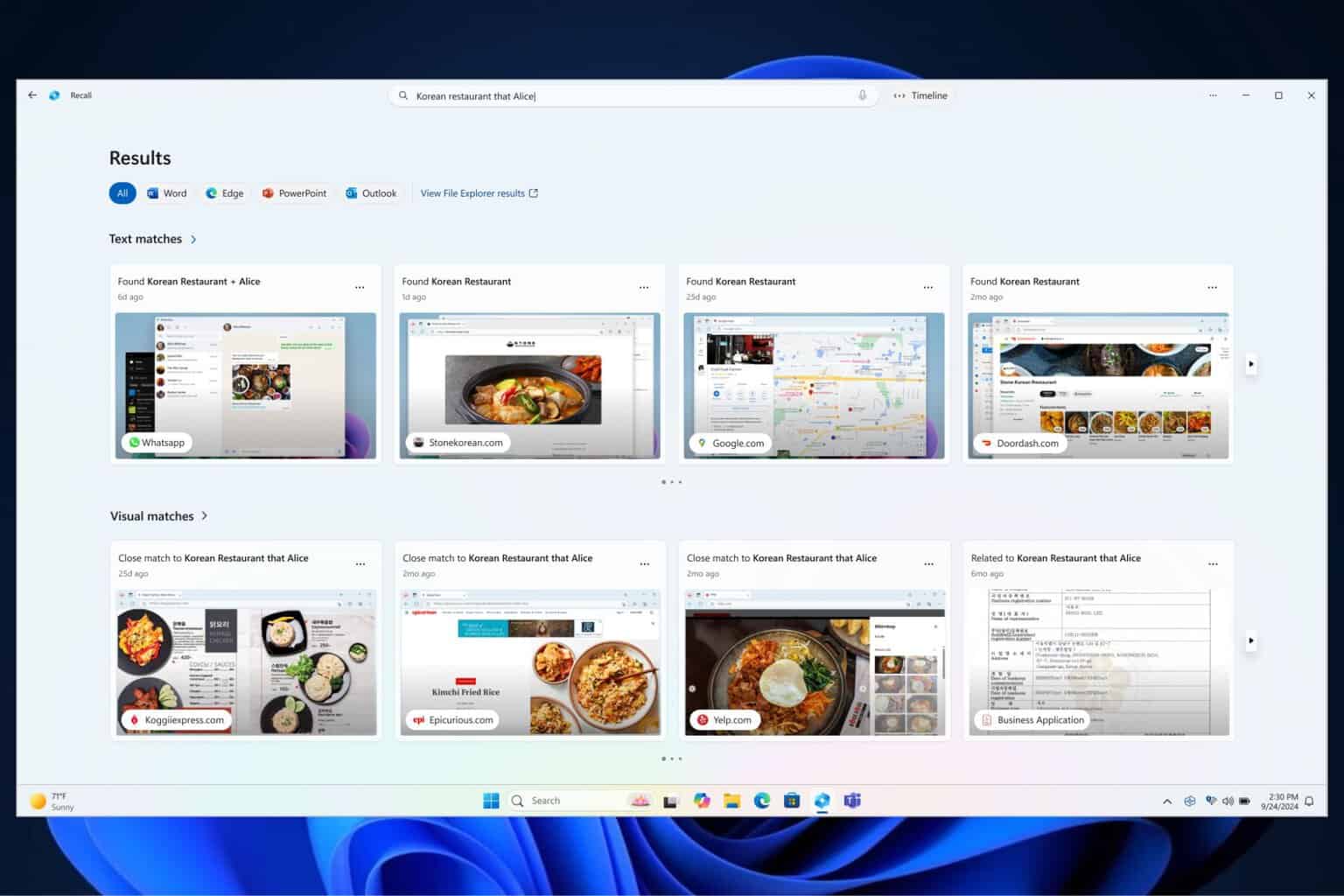Viewport: 1344px width, 896px height.
Task: Show hidden system tray icons
Action: point(1167,801)
